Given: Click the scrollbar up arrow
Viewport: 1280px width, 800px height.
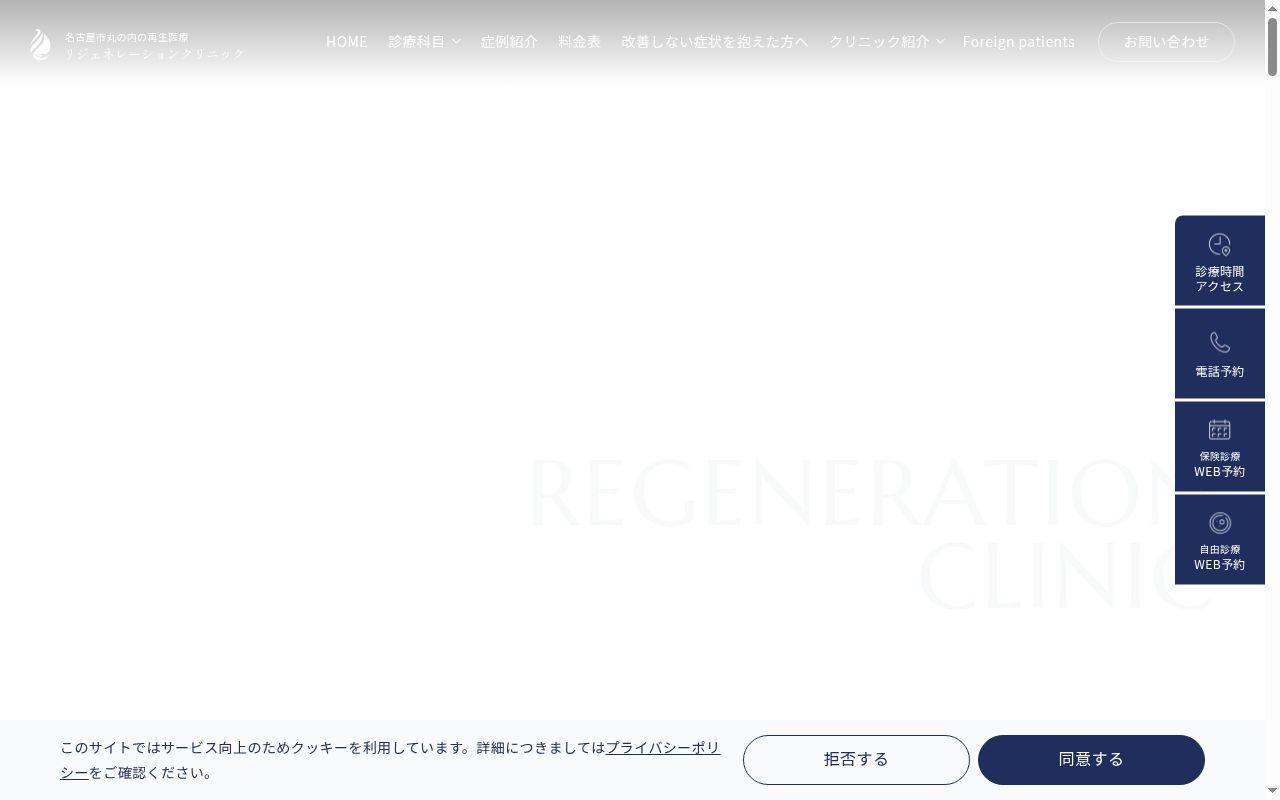Looking at the screenshot, I should pos(1272,7).
